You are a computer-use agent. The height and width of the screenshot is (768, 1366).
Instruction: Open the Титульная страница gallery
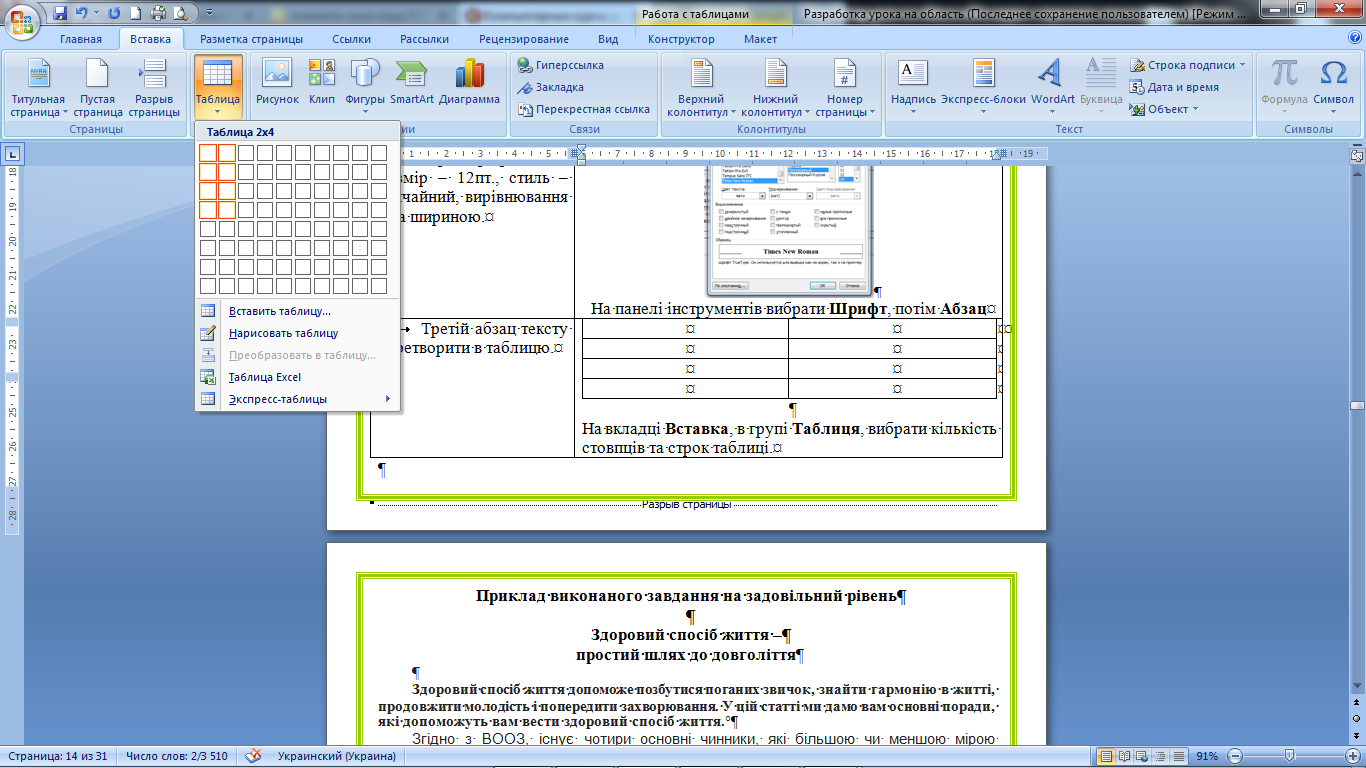click(x=38, y=87)
